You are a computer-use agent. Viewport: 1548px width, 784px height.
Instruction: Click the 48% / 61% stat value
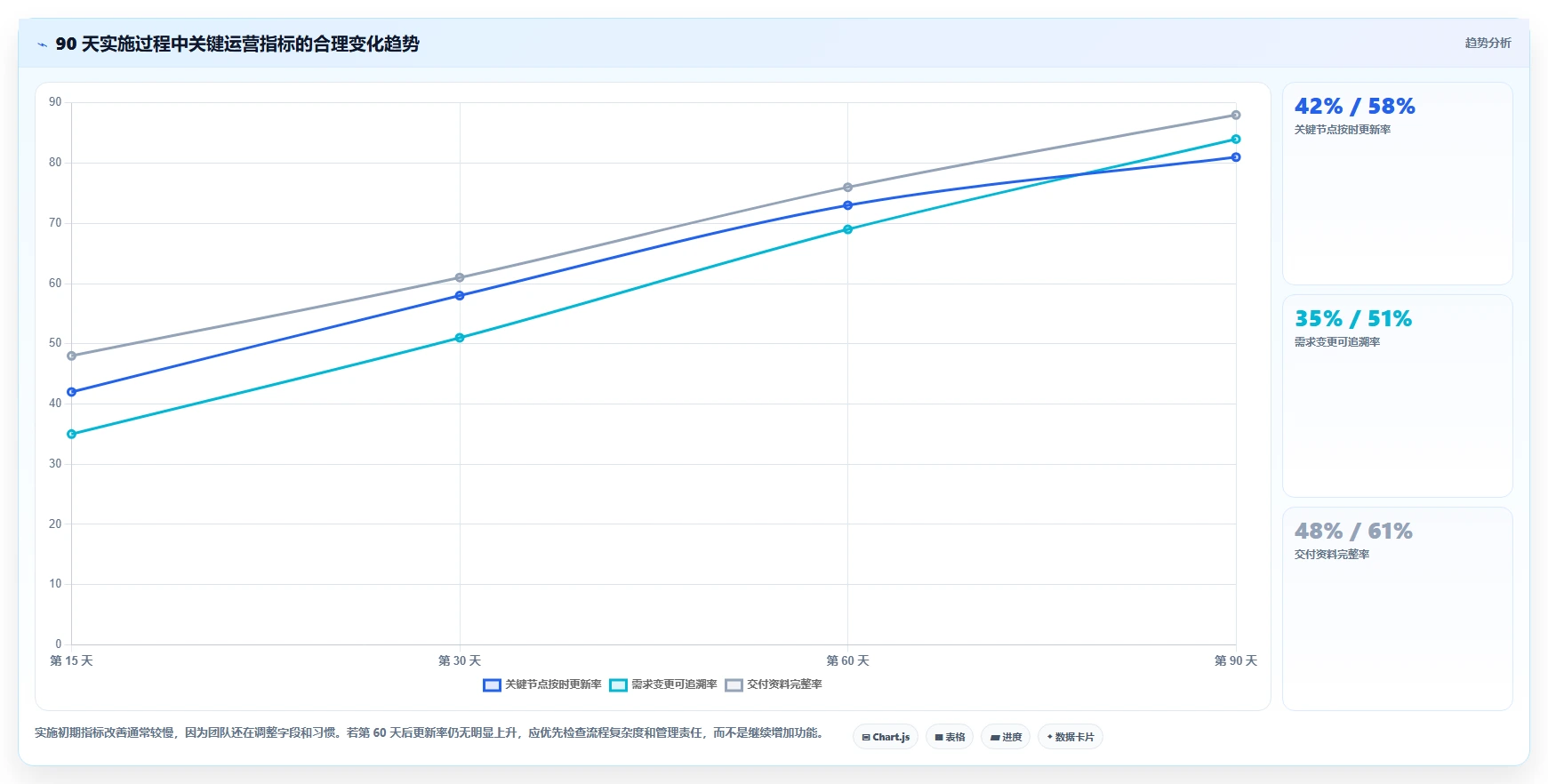click(x=1353, y=532)
